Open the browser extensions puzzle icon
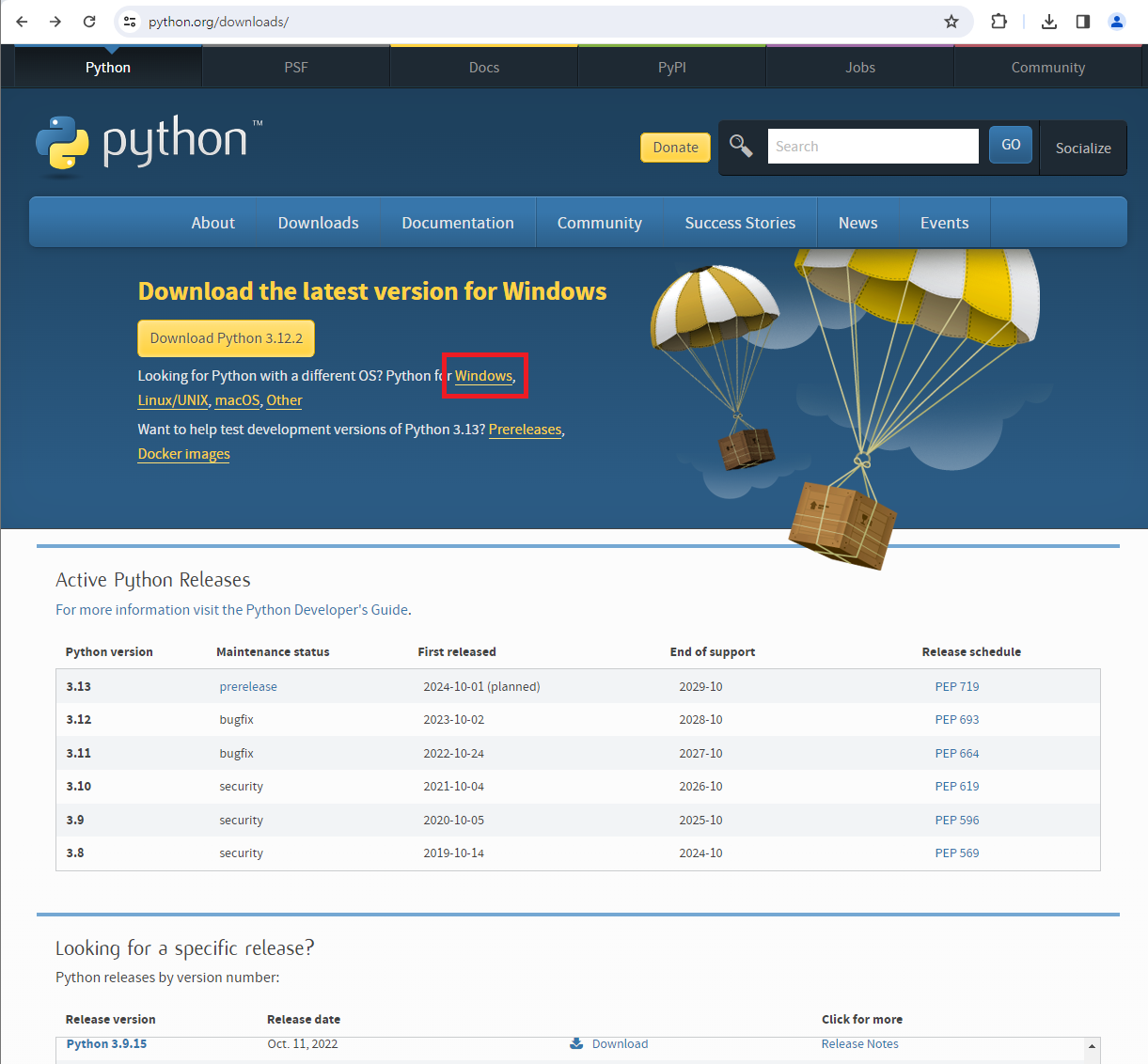Image resolution: width=1148 pixels, height=1064 pixels. pyautogui.click(x=999, y=22)
